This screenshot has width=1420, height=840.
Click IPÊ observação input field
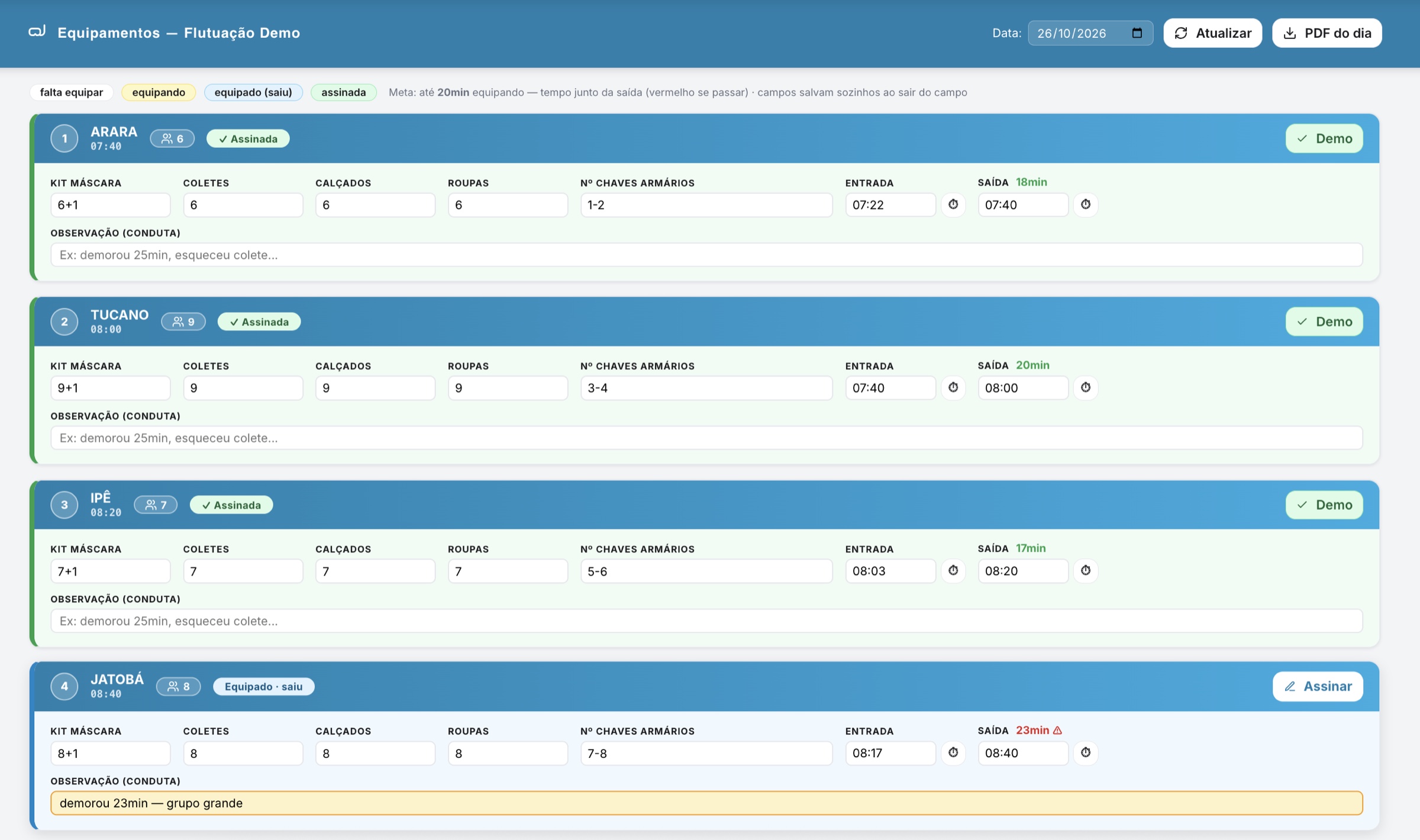(706, 621)
